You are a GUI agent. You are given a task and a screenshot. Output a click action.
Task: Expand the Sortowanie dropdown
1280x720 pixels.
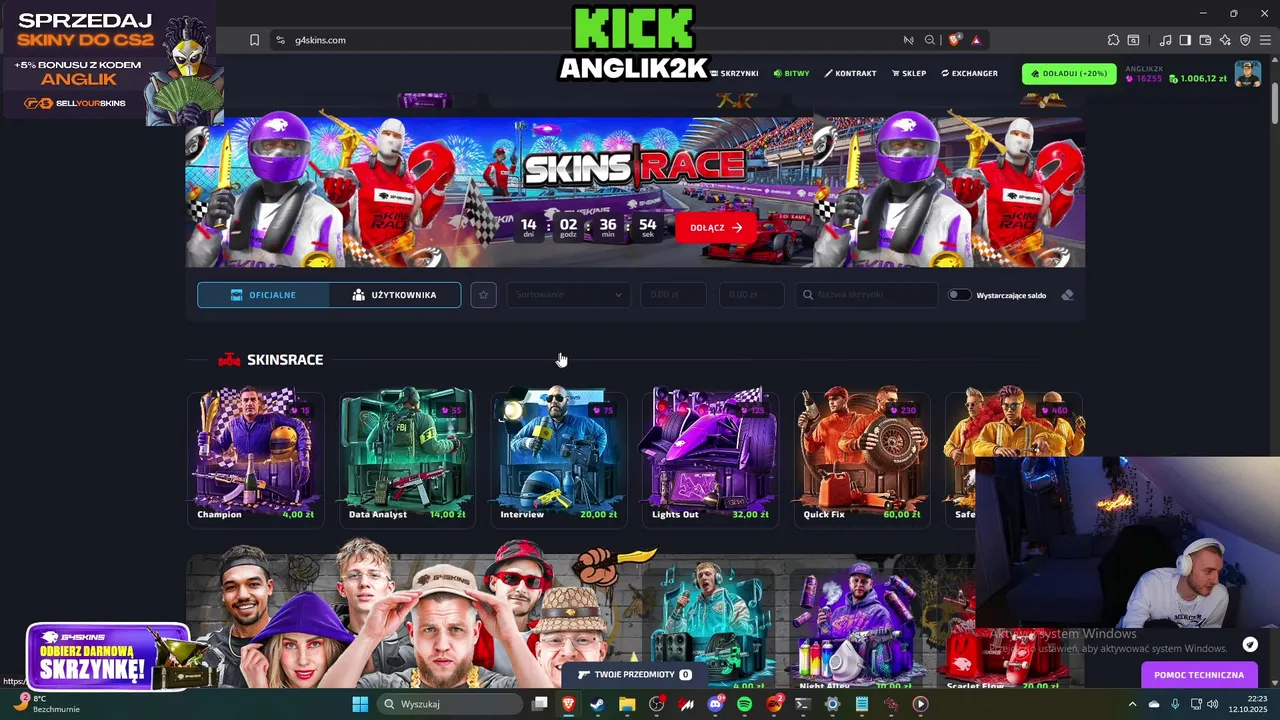click(x=568, y=295)
